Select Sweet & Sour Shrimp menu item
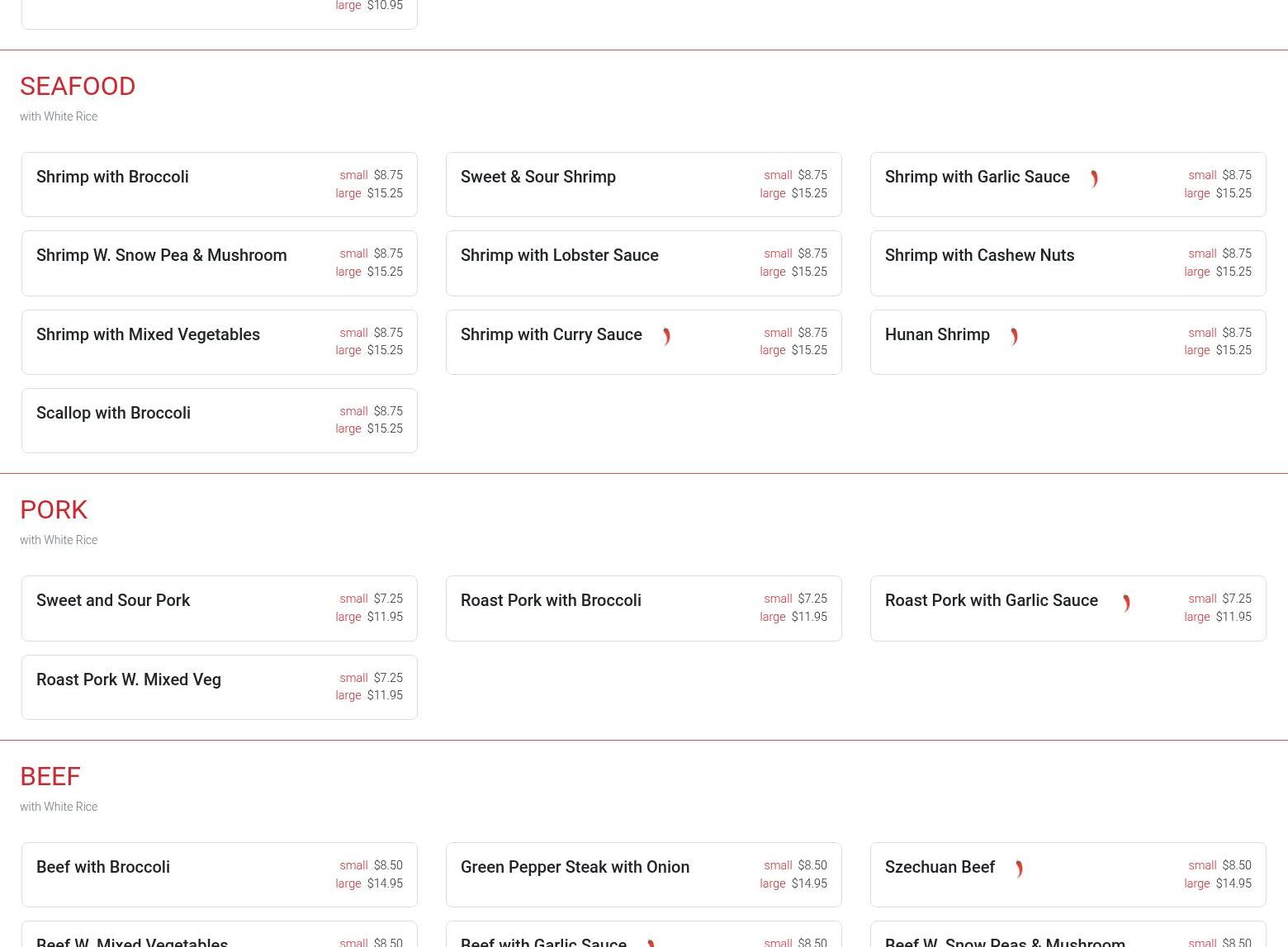The height and width of the screenshot is (947, 1288). point(537,177)
